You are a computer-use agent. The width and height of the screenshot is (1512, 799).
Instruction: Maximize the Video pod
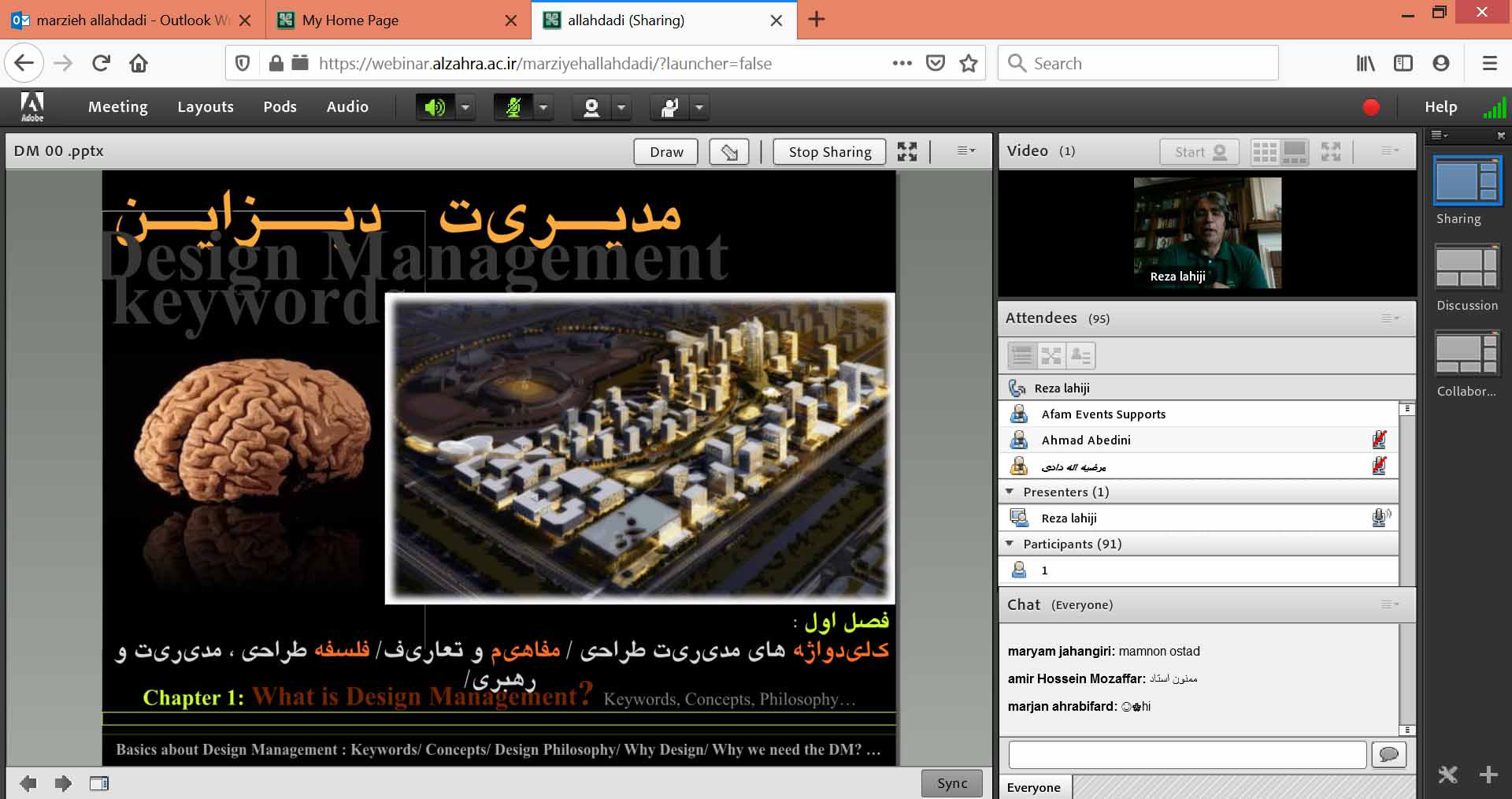(x=1331, y=152)
